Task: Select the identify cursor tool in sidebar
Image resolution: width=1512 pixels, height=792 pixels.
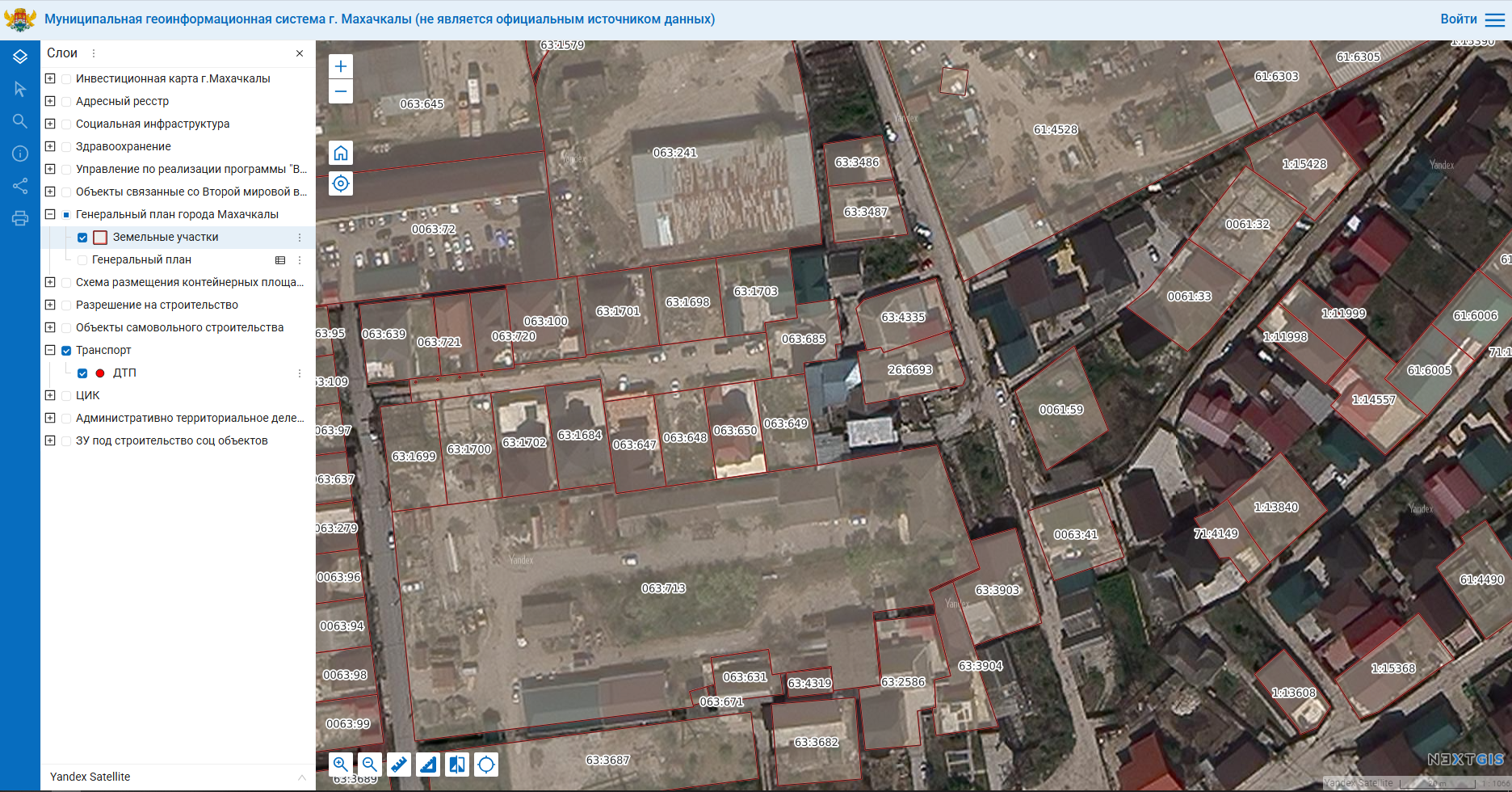Action: [20, 89]
